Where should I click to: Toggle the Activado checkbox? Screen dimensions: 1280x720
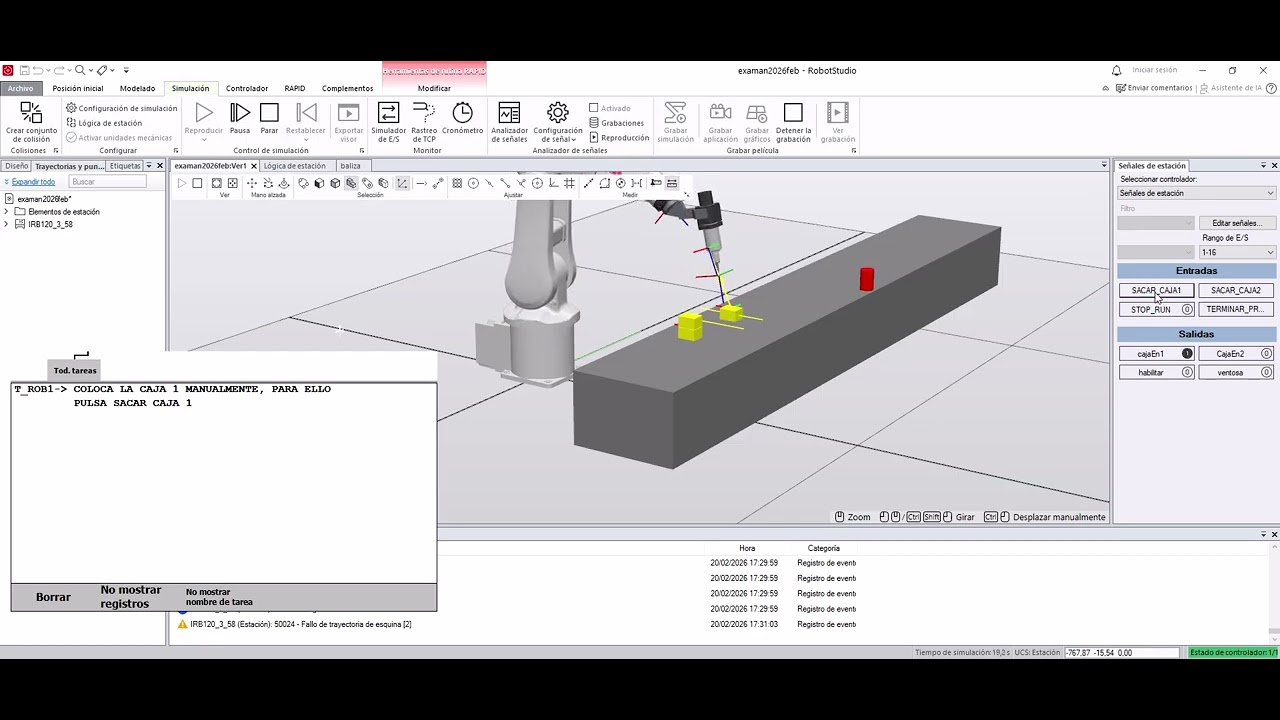pyautogui.click(x=594, y=108)
